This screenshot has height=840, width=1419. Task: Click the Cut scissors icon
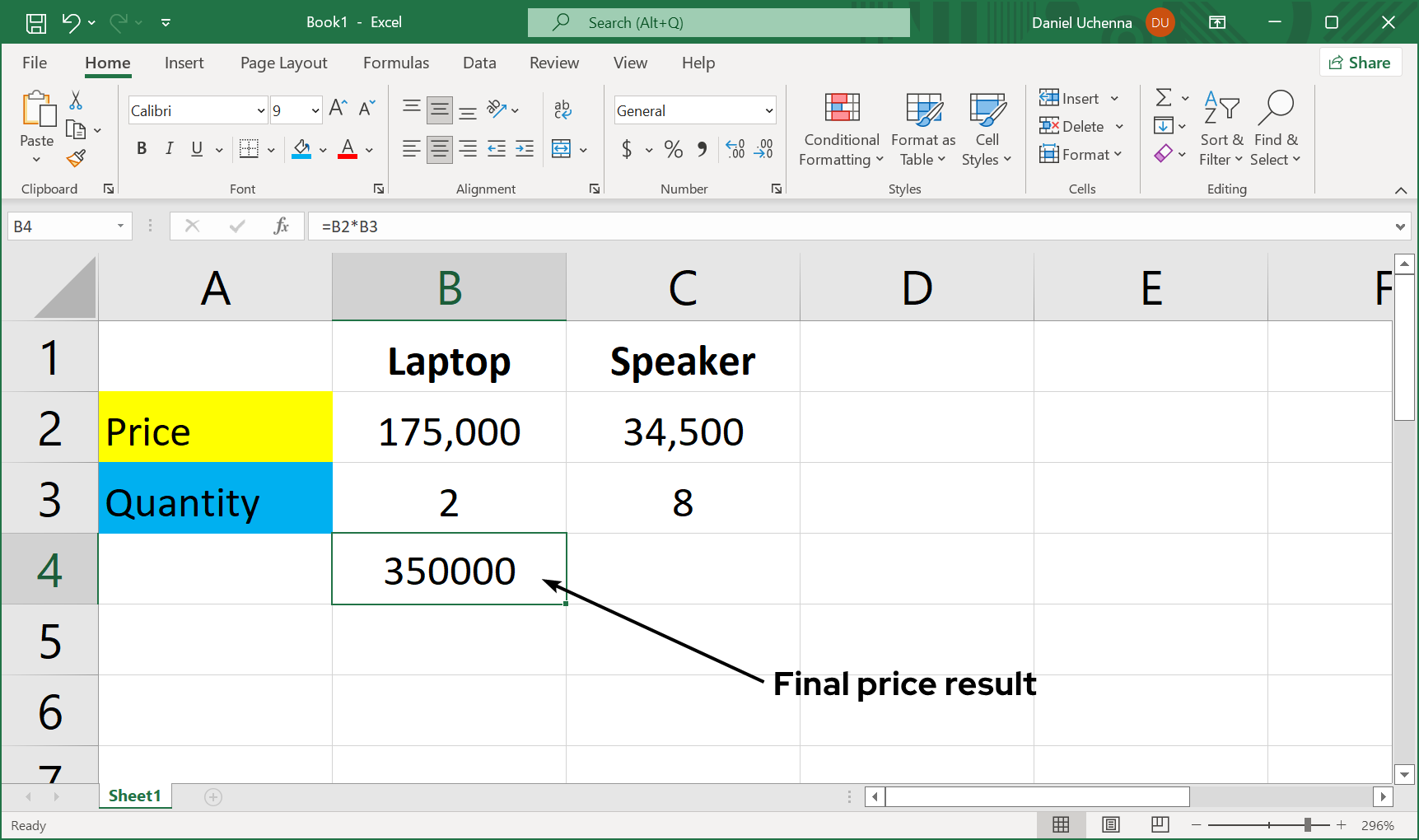76,100
